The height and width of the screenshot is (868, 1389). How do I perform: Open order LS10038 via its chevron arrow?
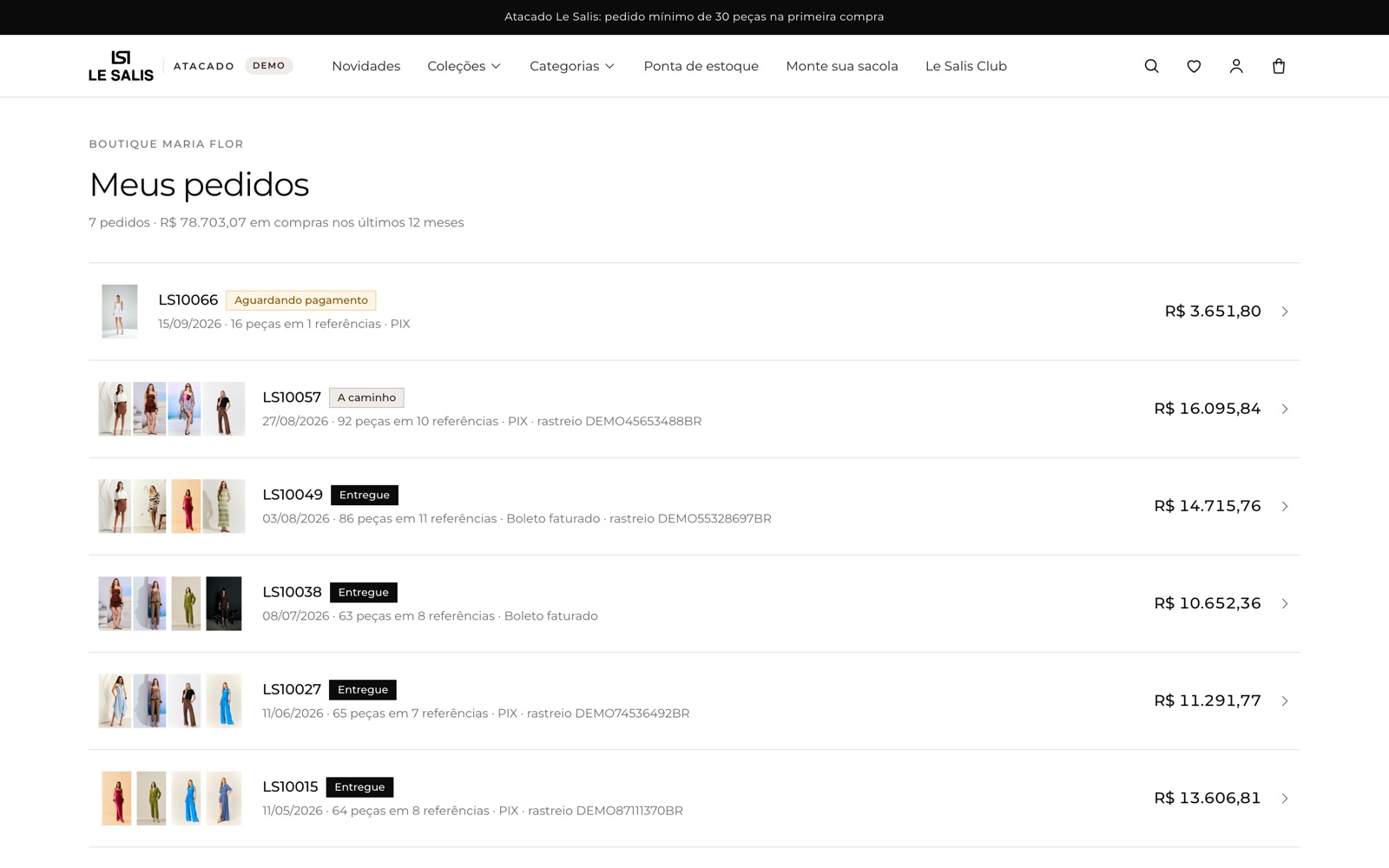click(x=1285, y=603)
